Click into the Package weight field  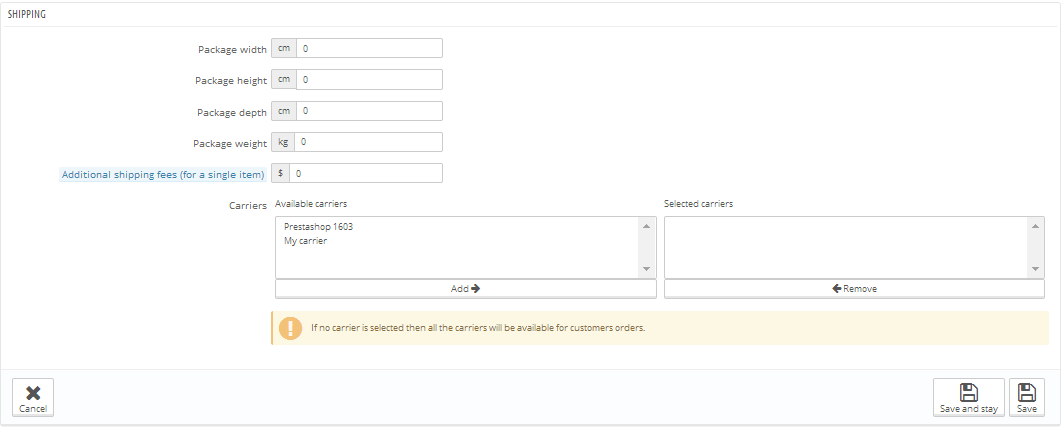[x=369, y=142]
